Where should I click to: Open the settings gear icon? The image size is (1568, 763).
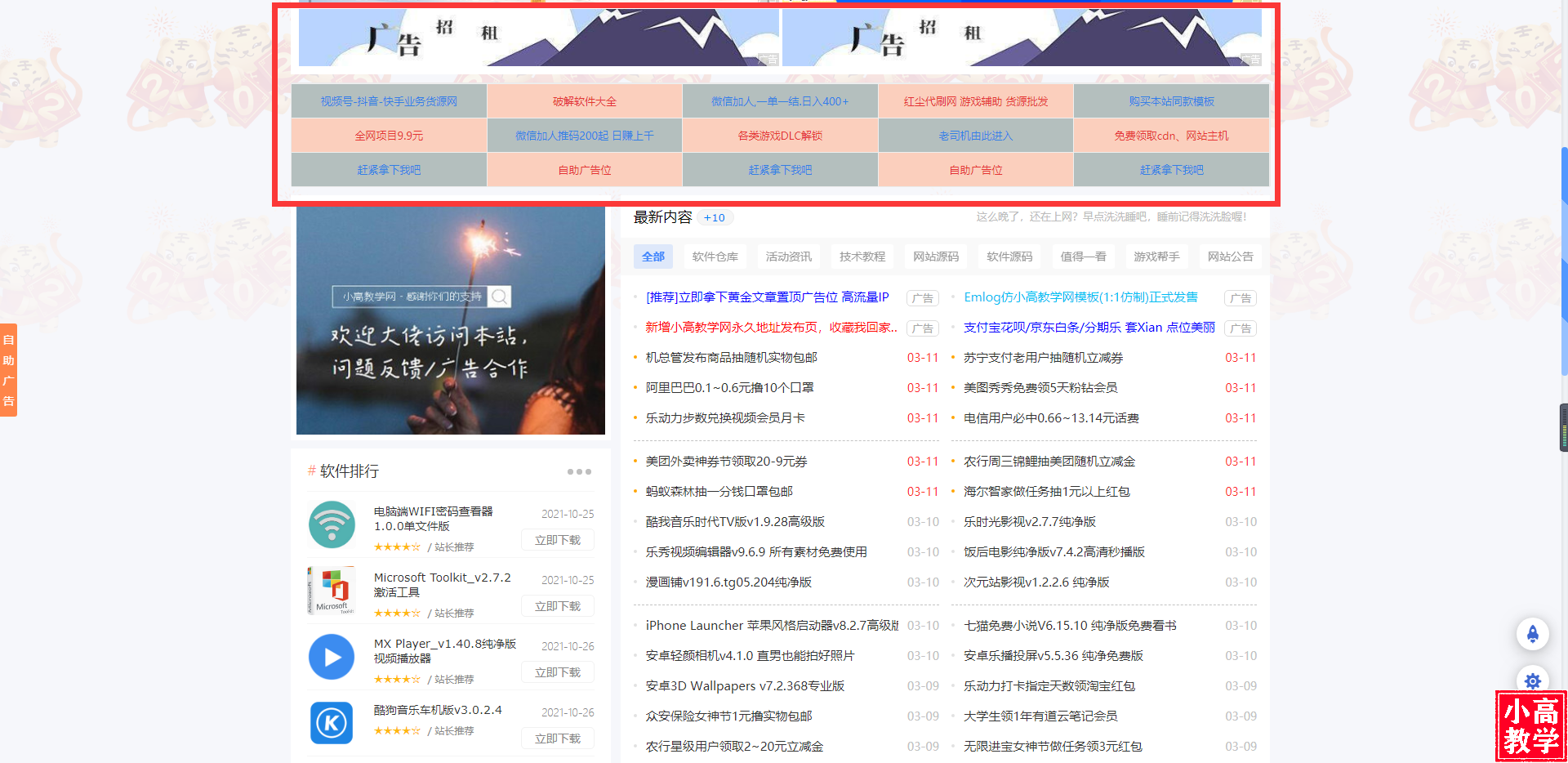pyautogui.click(x=1533, y=681)
